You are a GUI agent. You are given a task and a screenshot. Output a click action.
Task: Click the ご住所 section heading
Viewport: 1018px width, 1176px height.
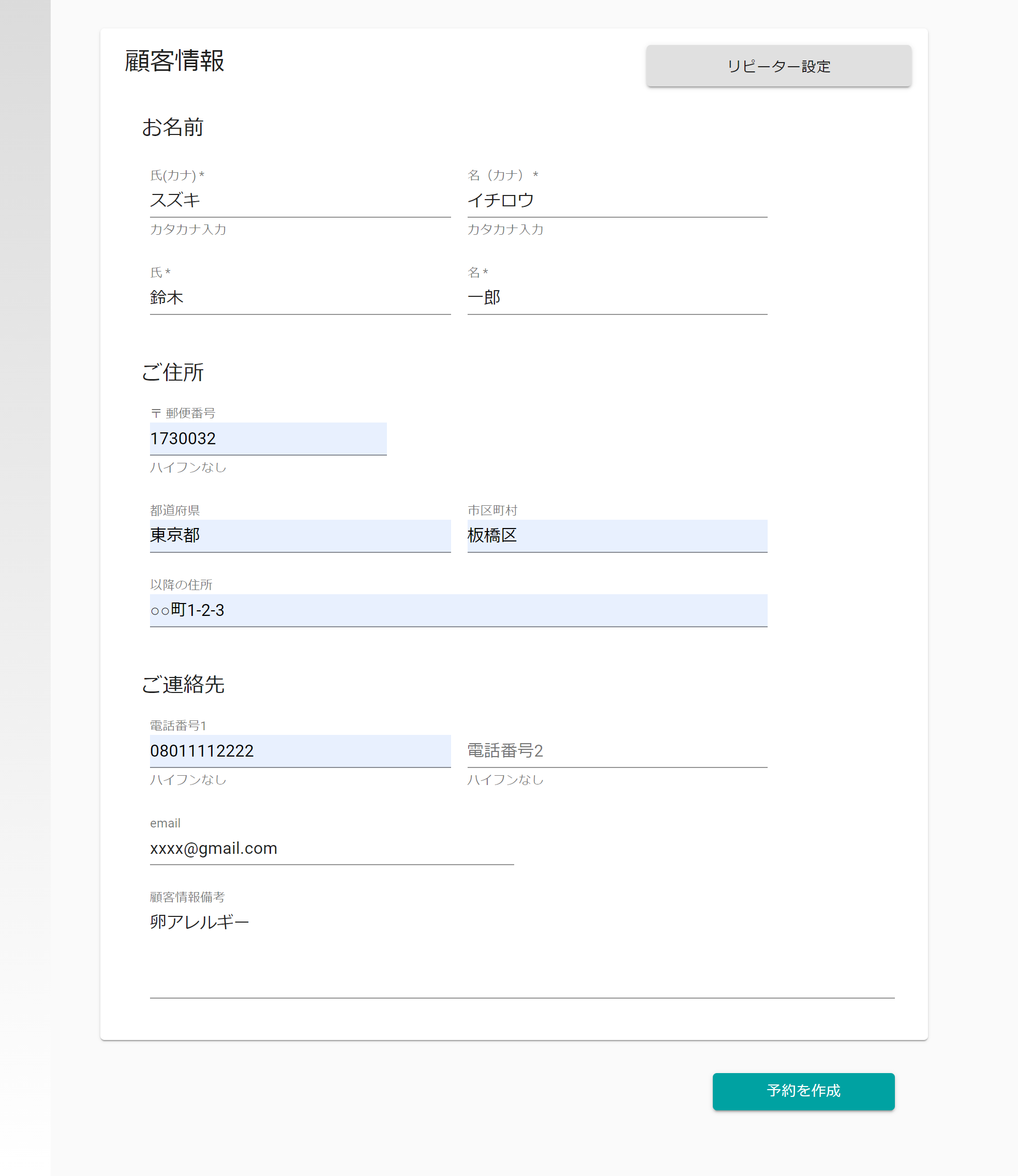click(x=173, y=372)
